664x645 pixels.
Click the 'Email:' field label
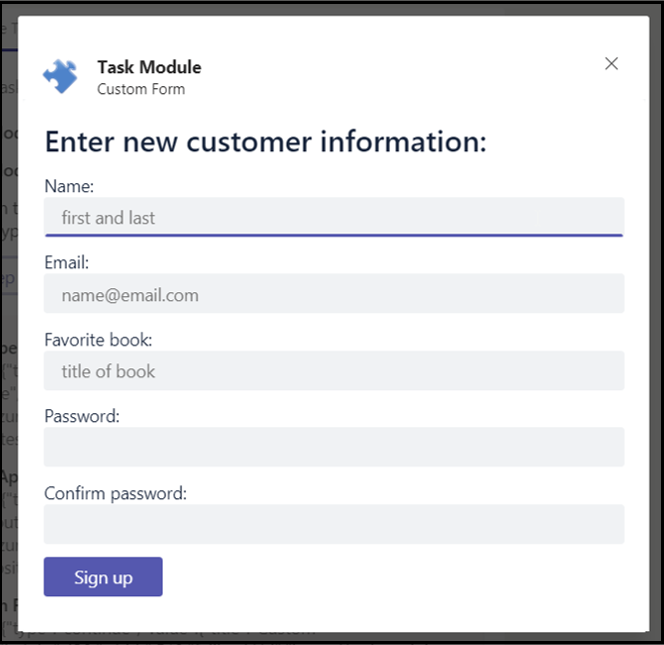tap(66, 263)
